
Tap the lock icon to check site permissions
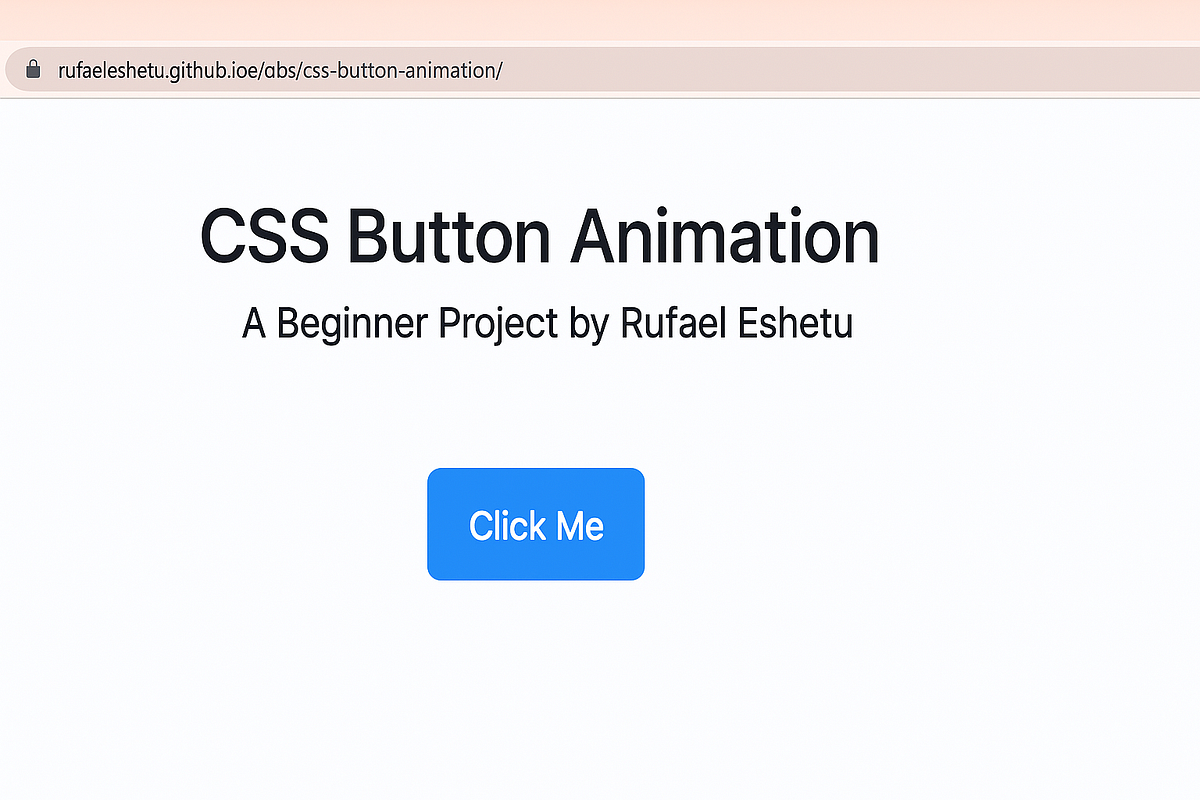click(33, 69)
